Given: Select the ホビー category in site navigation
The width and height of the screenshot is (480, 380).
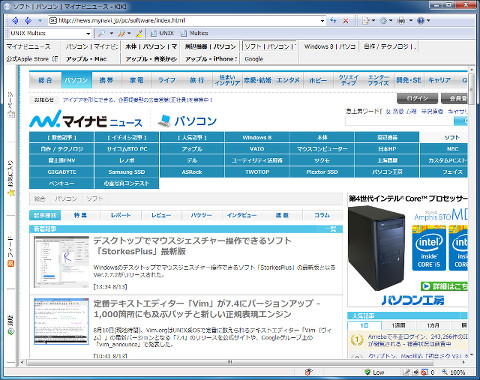Looking at the screenshot, I should [318, 80].
